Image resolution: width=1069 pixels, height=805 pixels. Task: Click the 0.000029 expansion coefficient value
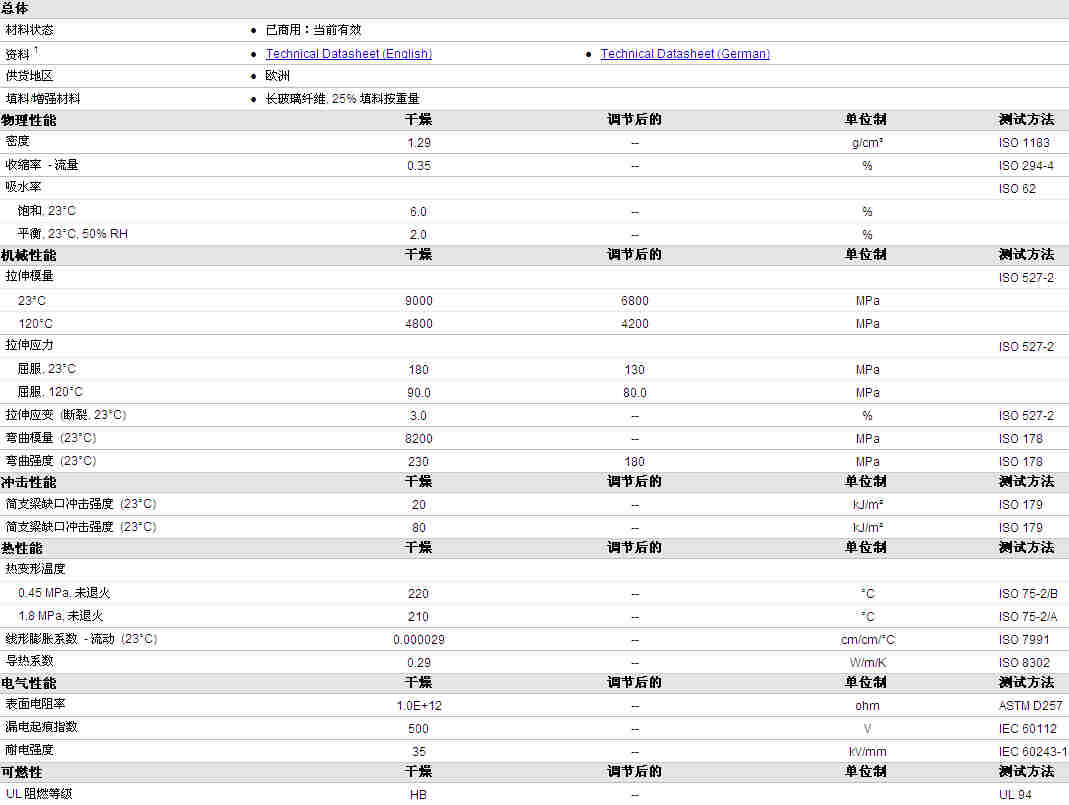(418, 640)
